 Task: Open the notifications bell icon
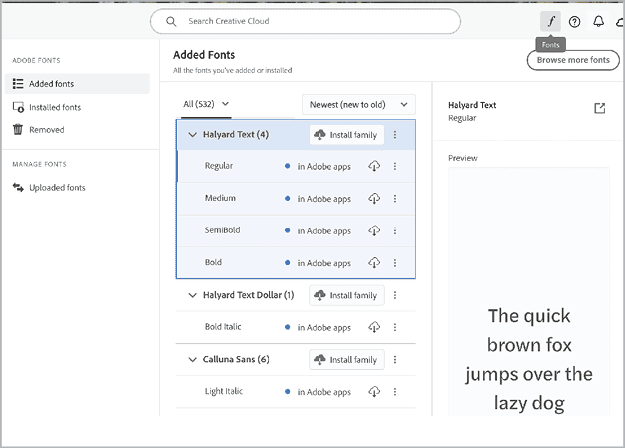click(599, 21)
